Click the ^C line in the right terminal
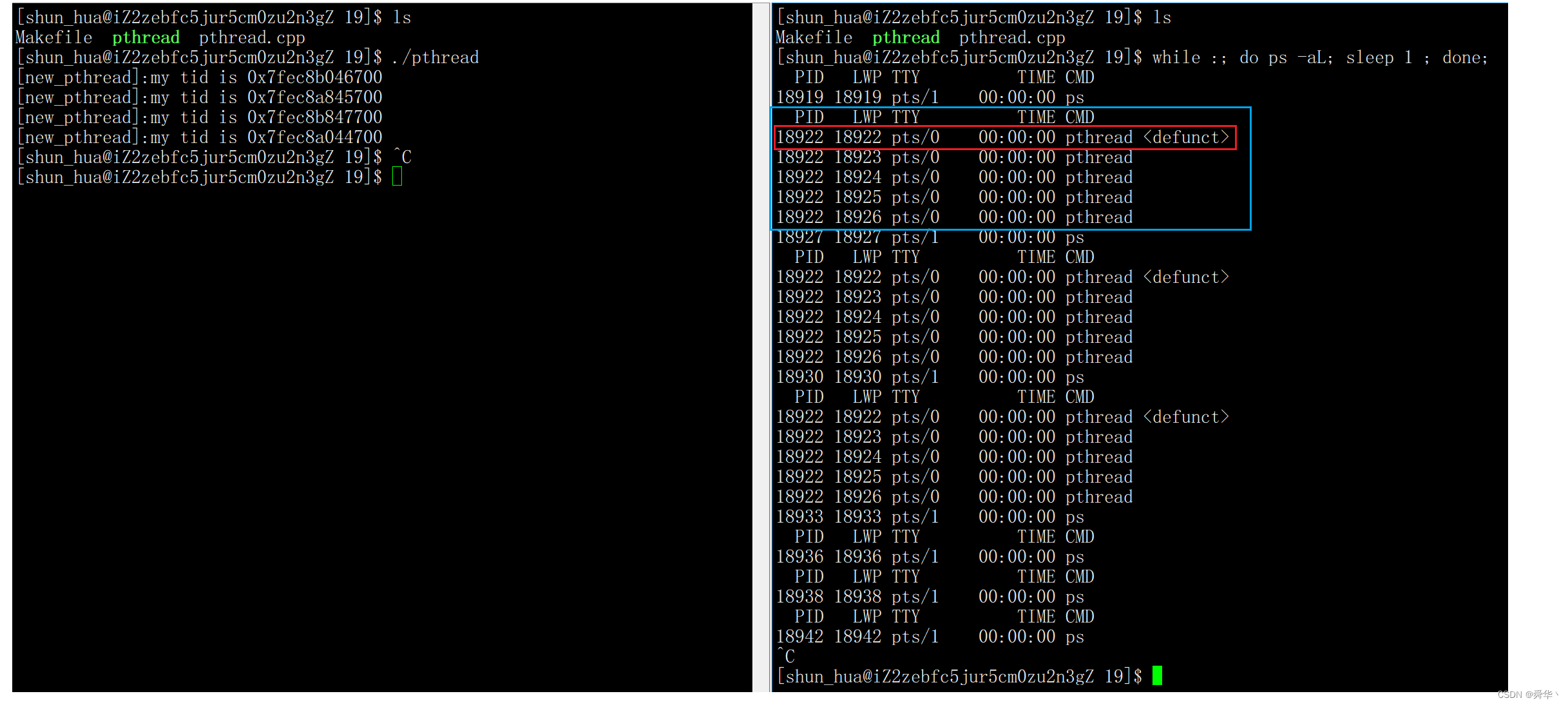 click(x=786, y=657)
